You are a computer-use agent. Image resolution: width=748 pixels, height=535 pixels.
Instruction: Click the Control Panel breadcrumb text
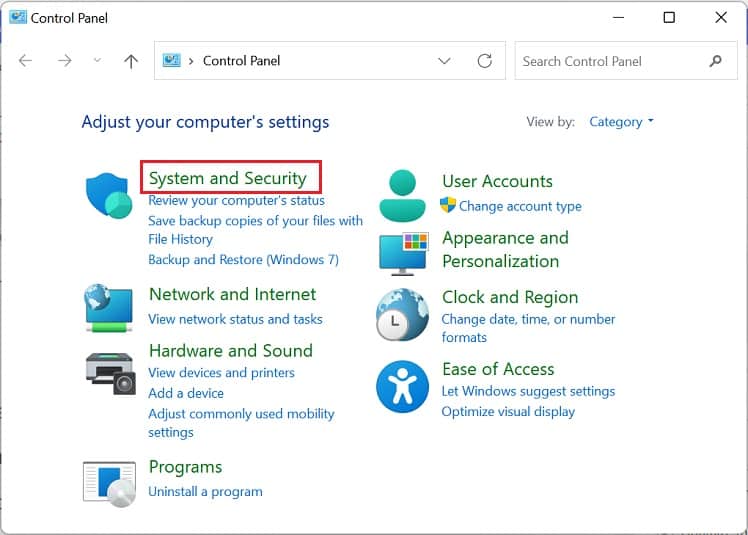coord(241,61)
